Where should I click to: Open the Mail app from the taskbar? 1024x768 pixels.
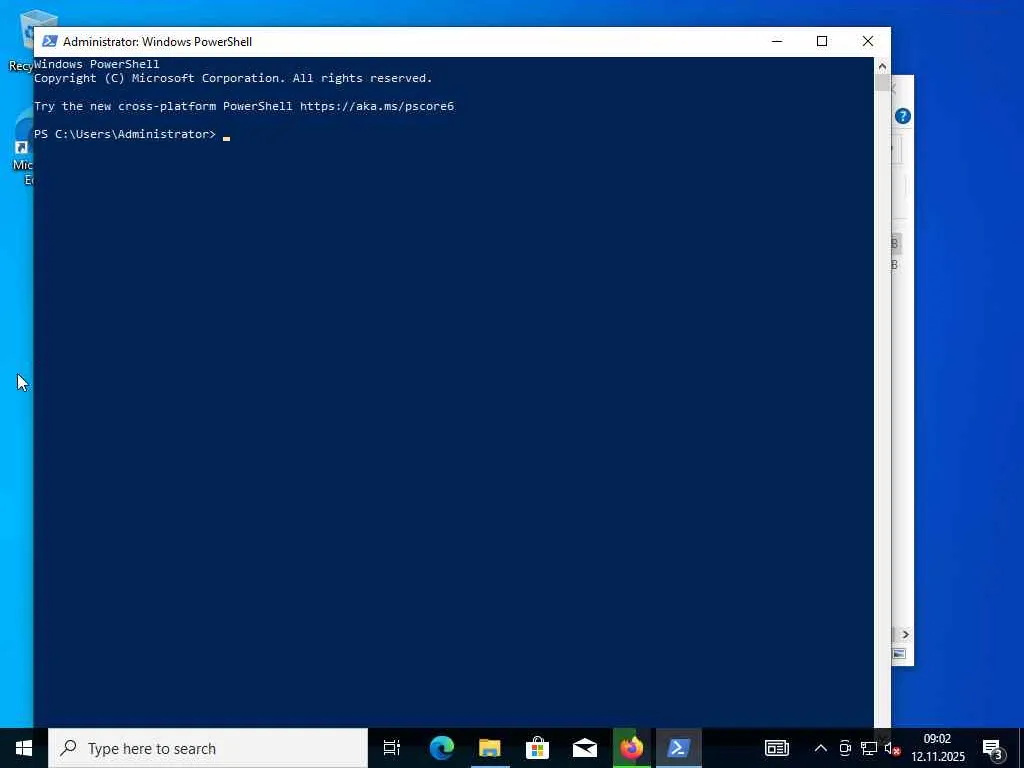(x=585, y=748)
